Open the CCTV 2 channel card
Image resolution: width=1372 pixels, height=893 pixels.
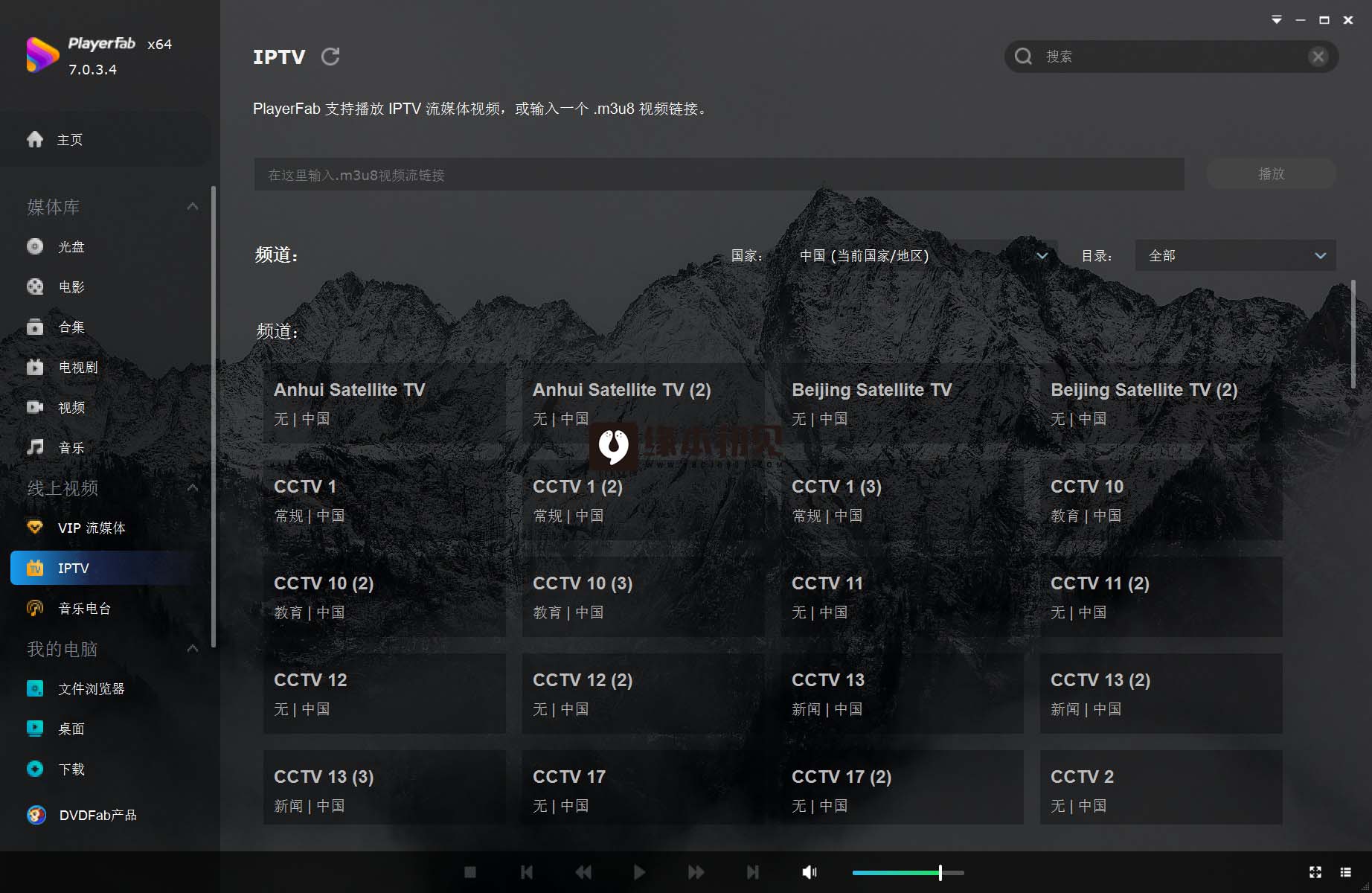(1161, 787)
